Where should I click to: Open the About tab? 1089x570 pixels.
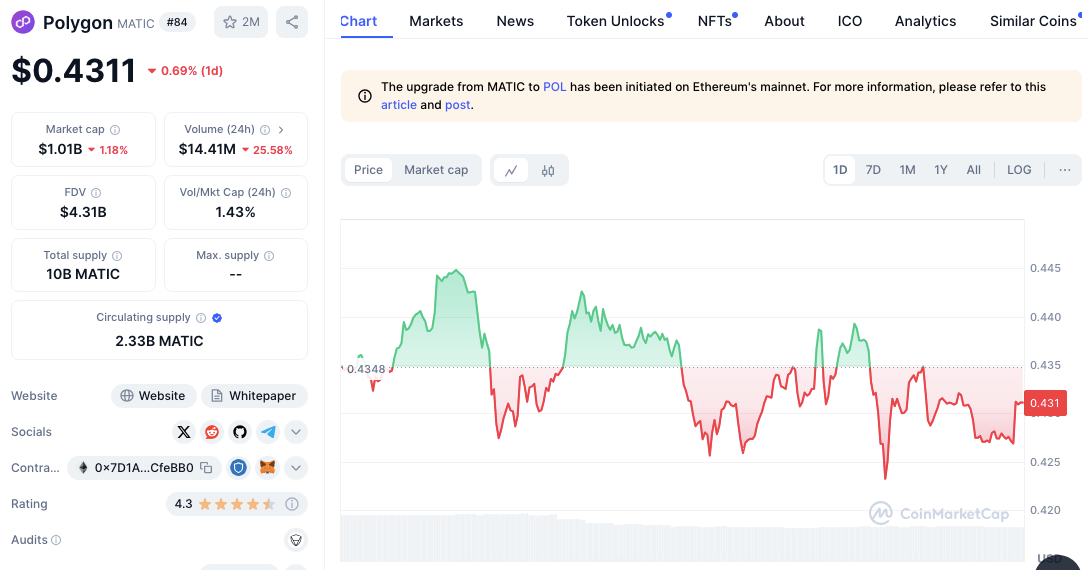784,22
